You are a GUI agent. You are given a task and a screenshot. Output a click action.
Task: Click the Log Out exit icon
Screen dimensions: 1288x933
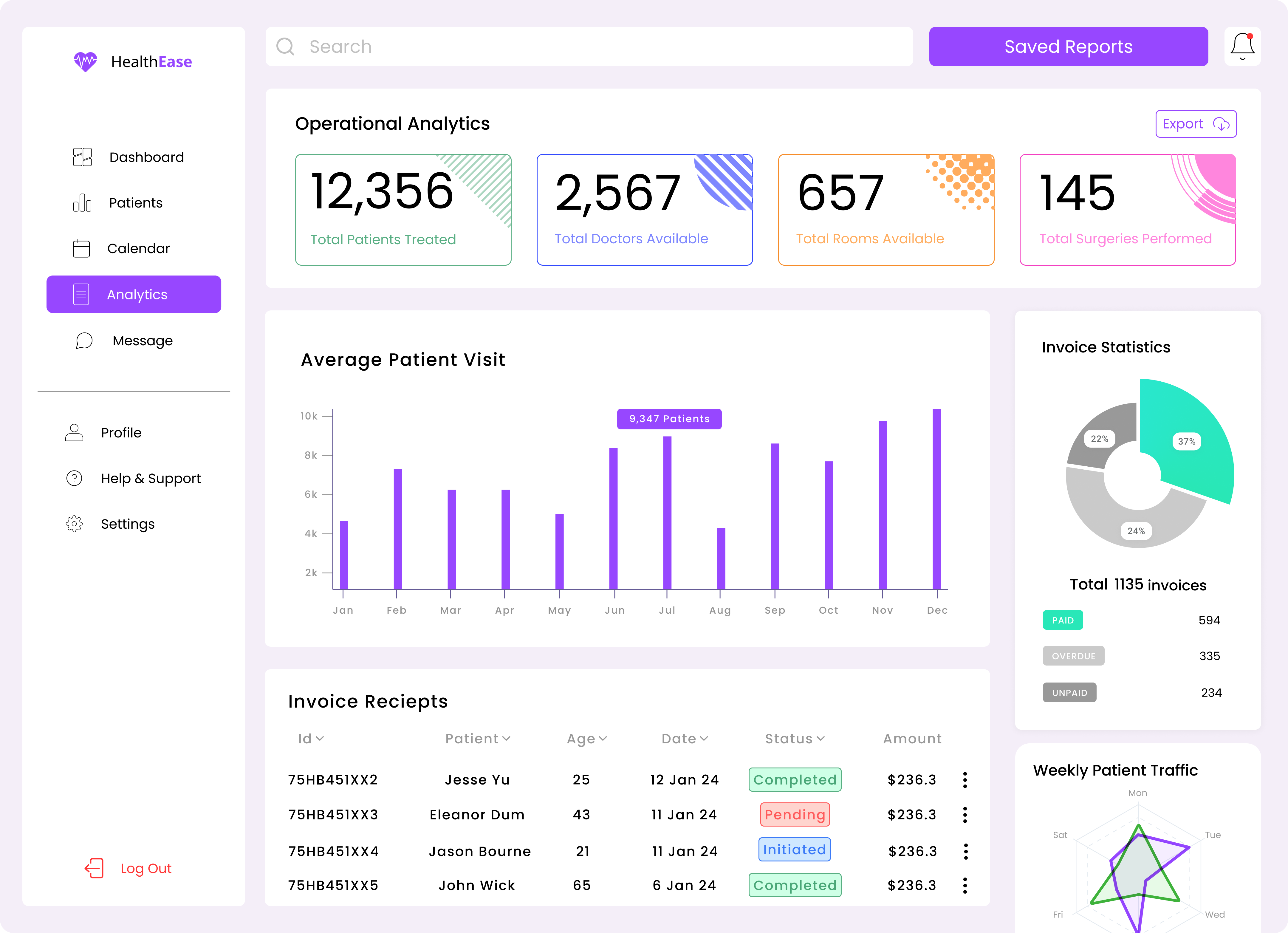click(94, 868)
